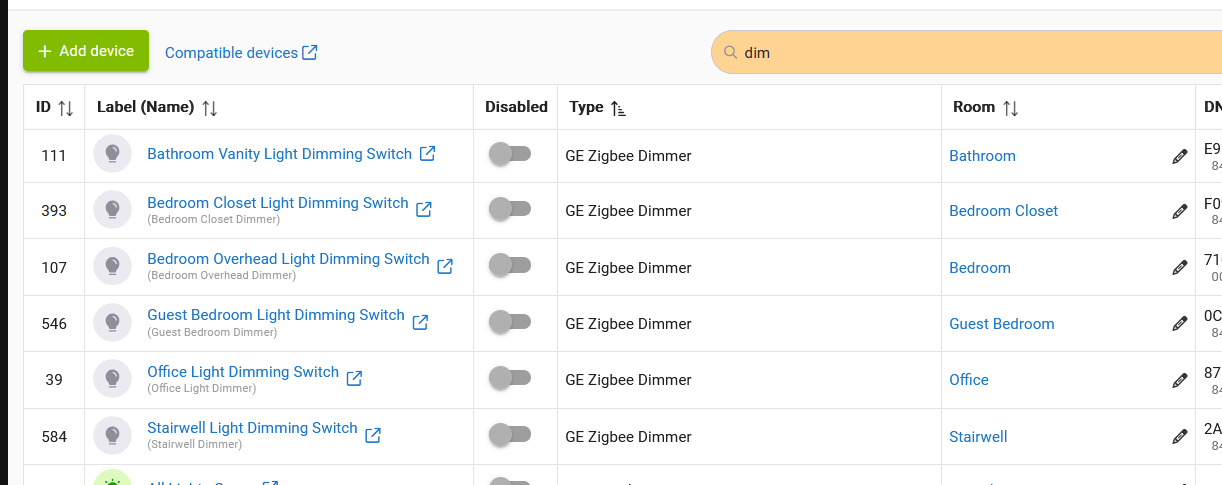Open the Bedroom Closet room link

pos(1003,211)
